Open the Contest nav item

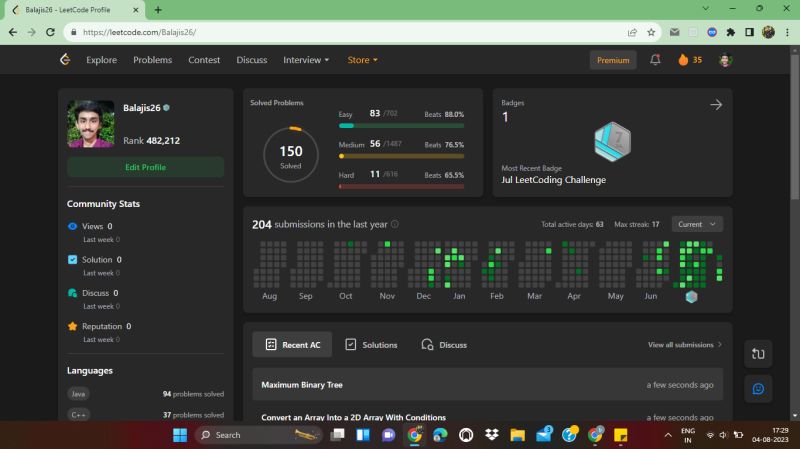(x=204, y=60)
